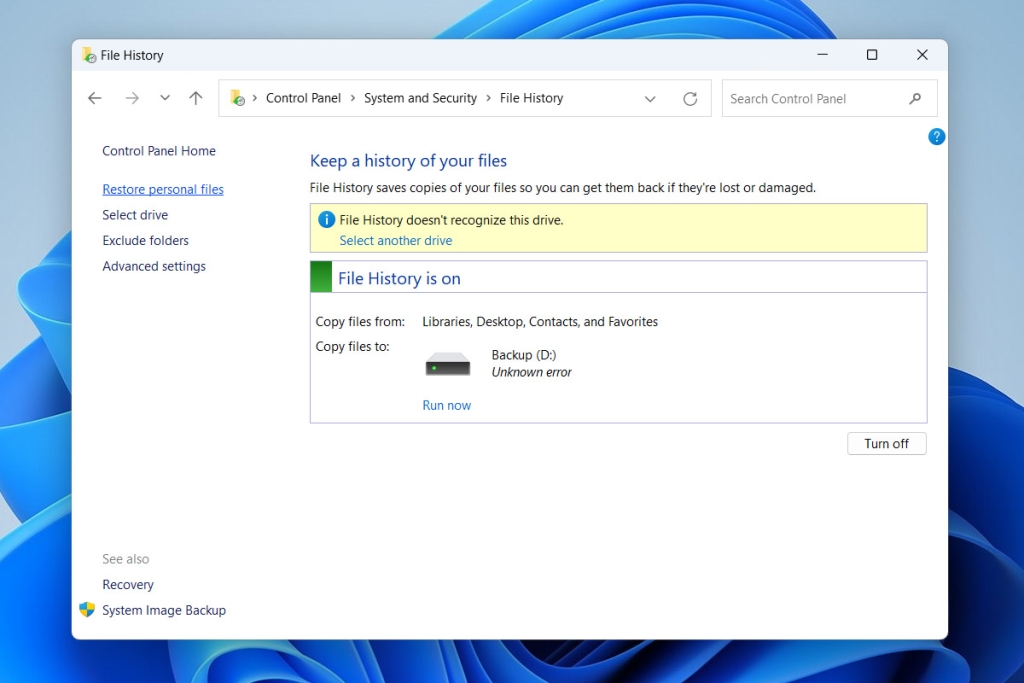1024x683 pixels.
Task: Go back using the back arrow
Action: tap(94, 98)
